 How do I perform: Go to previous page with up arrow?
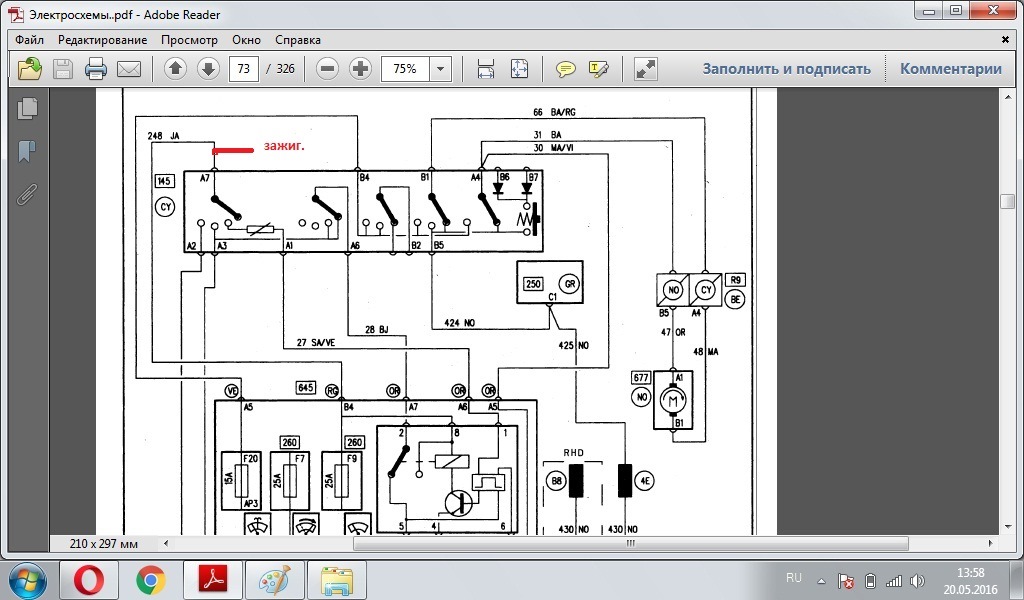[175, 69]
